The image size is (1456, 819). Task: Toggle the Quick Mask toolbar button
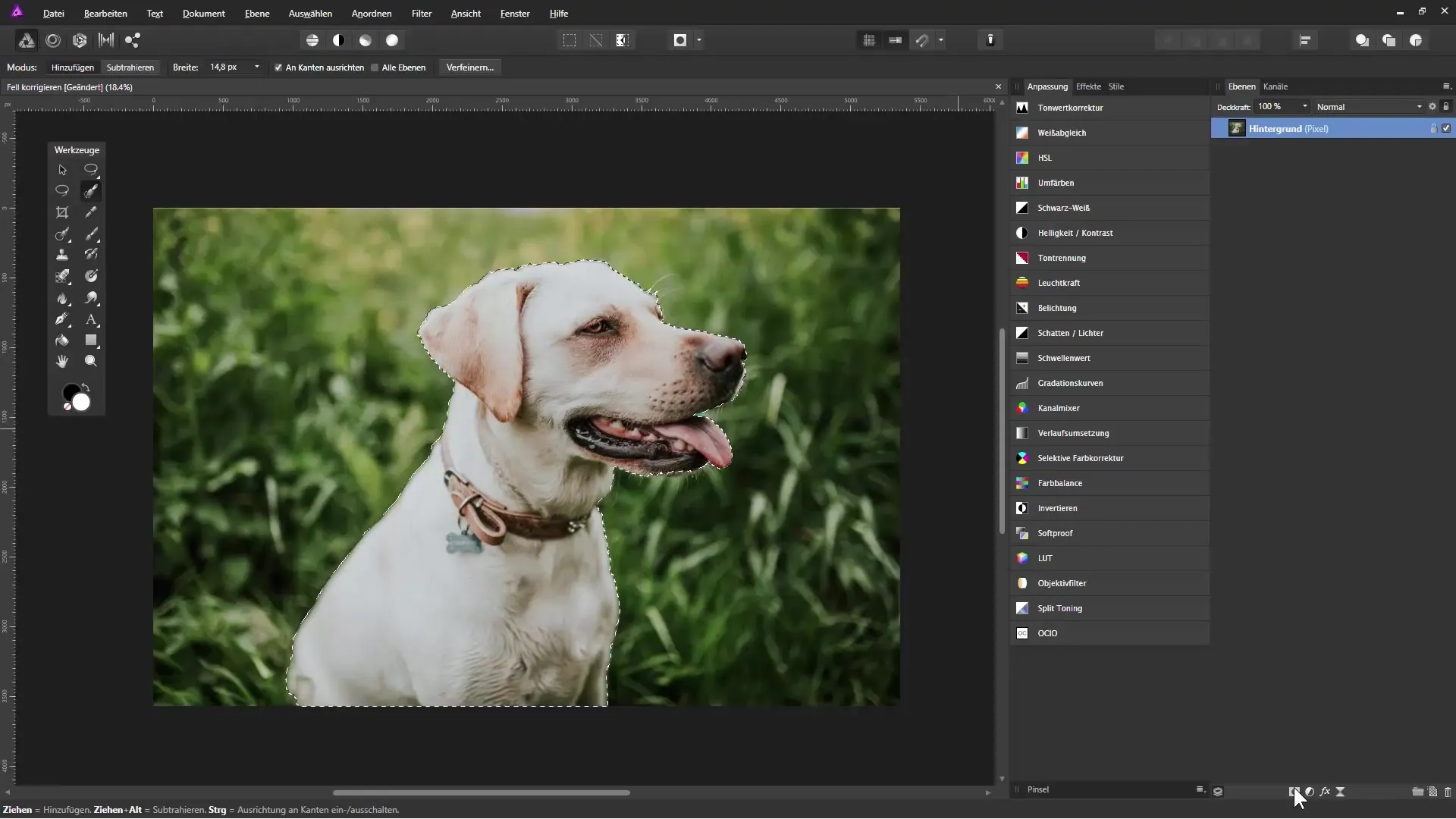coord(680,40)
